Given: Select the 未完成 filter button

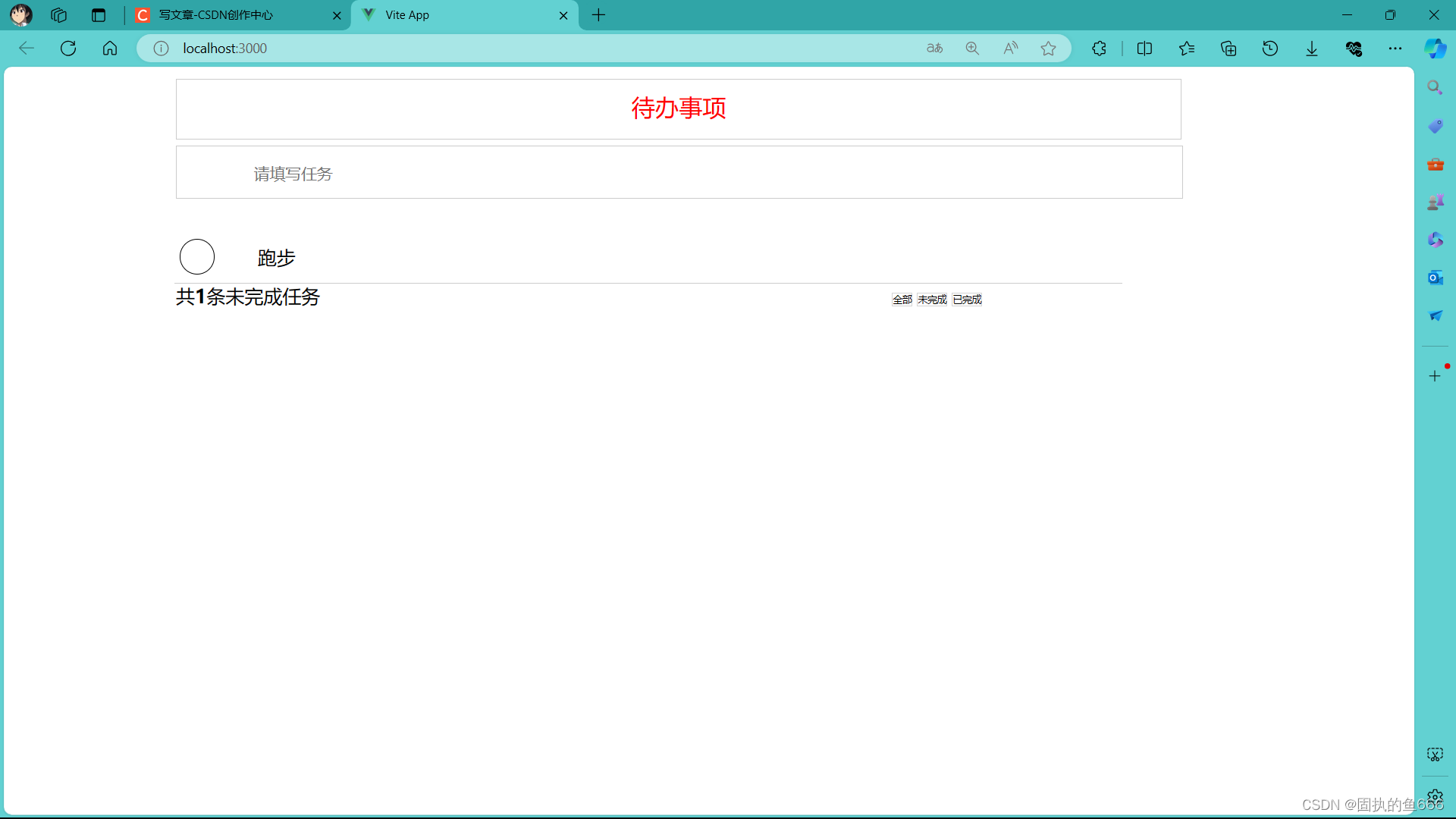Looking at the screenshot, I should point(932,300).
